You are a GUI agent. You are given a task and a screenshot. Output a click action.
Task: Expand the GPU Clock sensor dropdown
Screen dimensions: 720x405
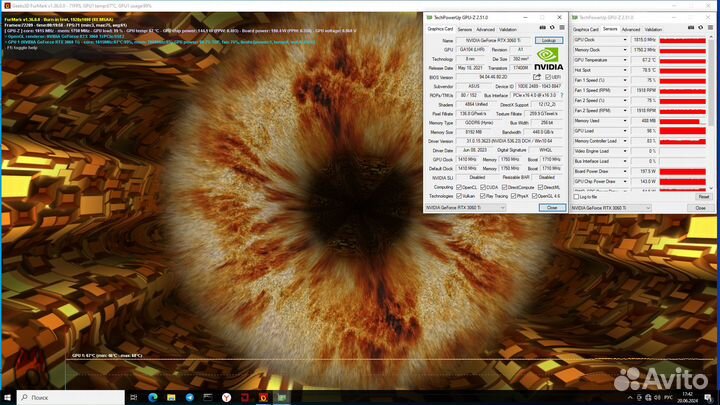pos(624,40)
